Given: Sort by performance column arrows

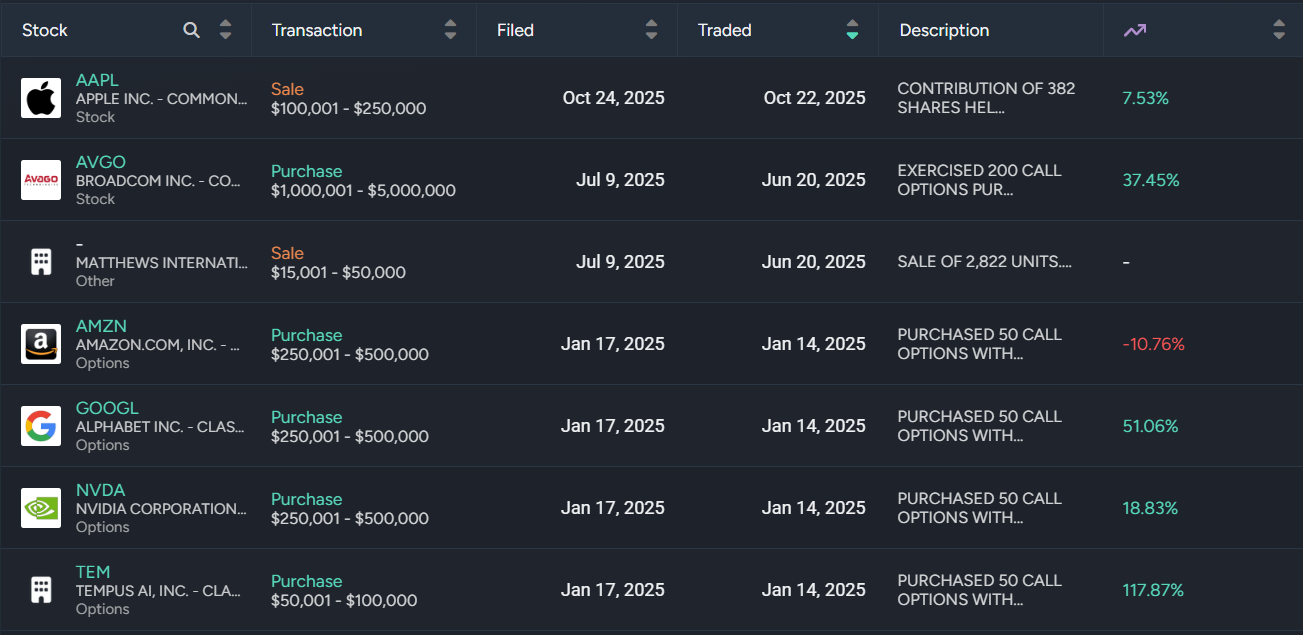Looking at the screenshot, I should pyautogui.click(x=1279, y=30).
